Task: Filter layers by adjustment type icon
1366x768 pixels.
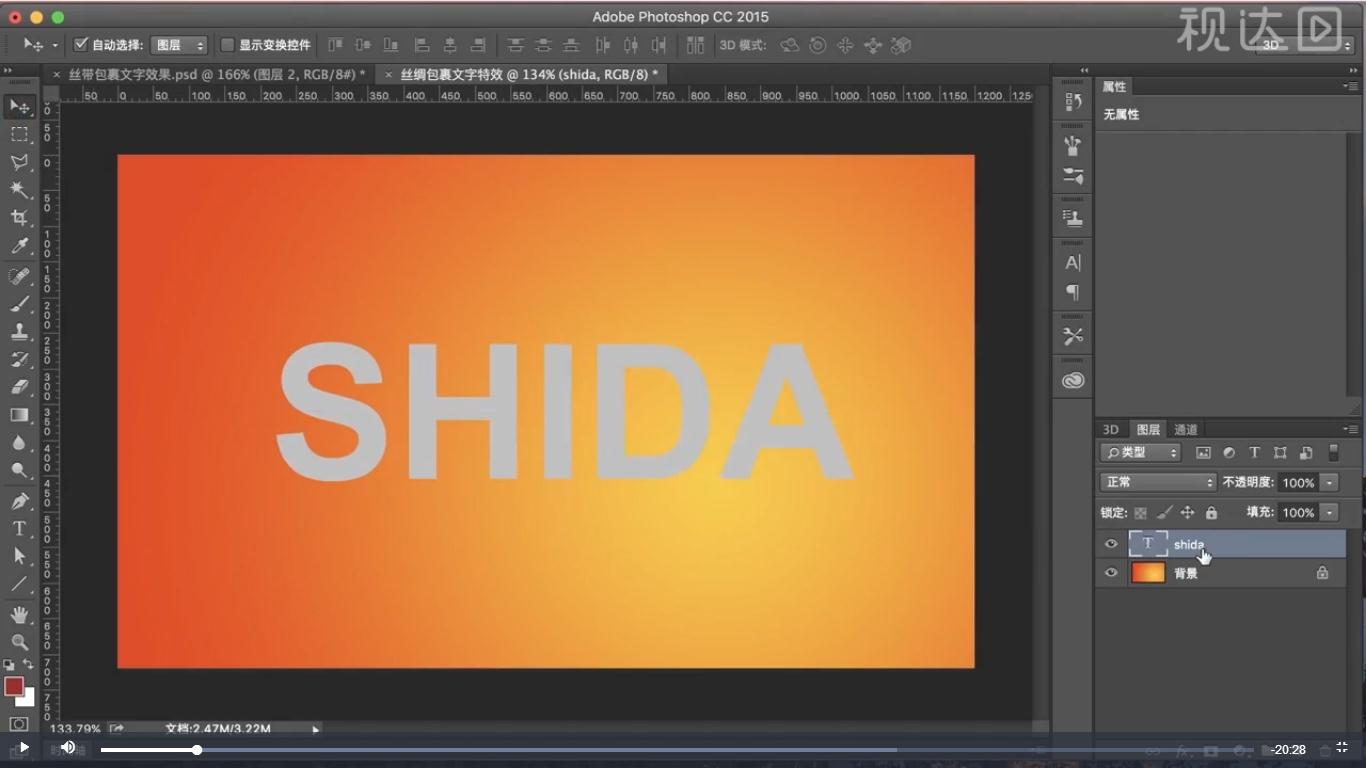Action: [x=1229, y=453]
